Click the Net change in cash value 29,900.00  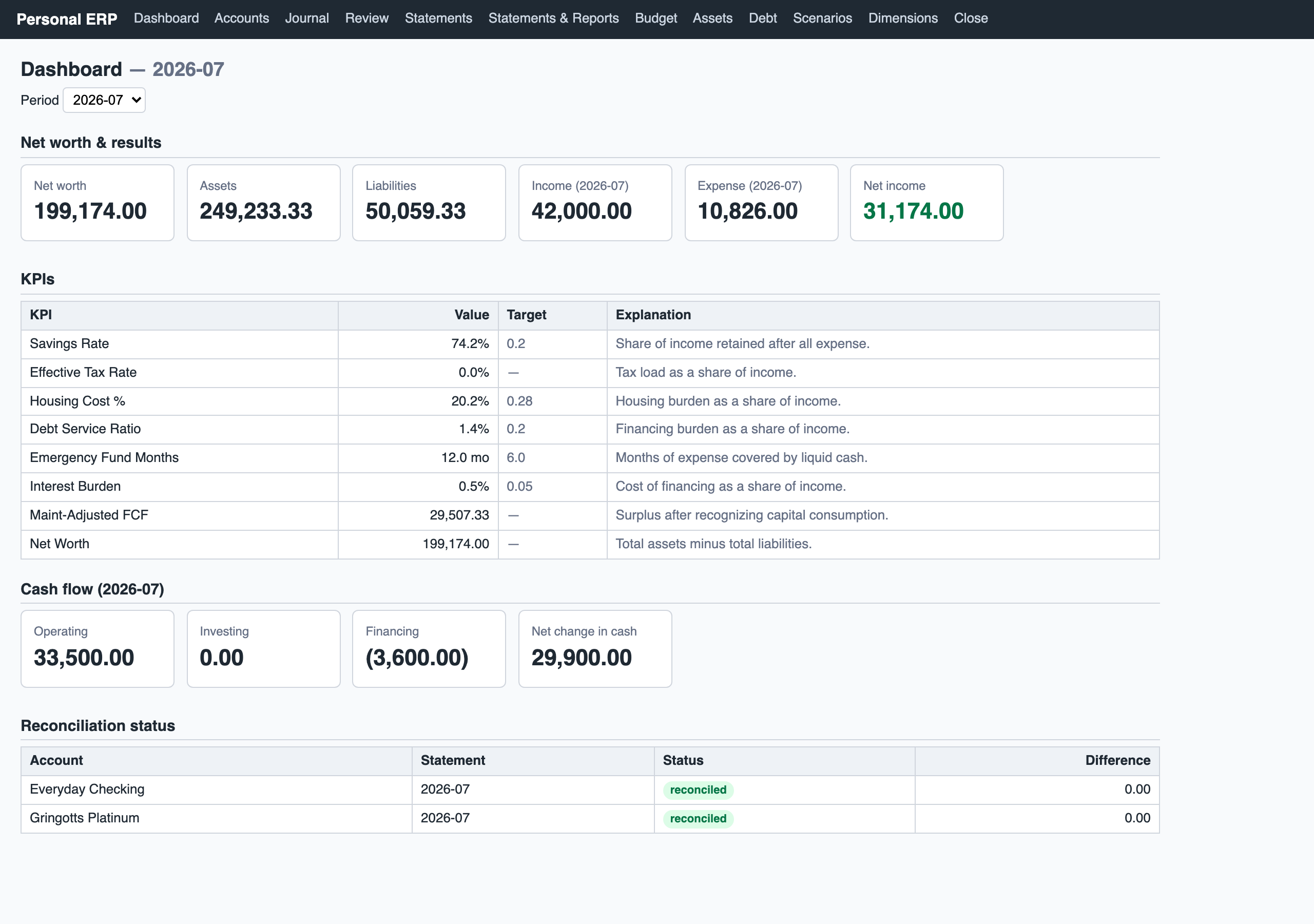coord(582,658)
